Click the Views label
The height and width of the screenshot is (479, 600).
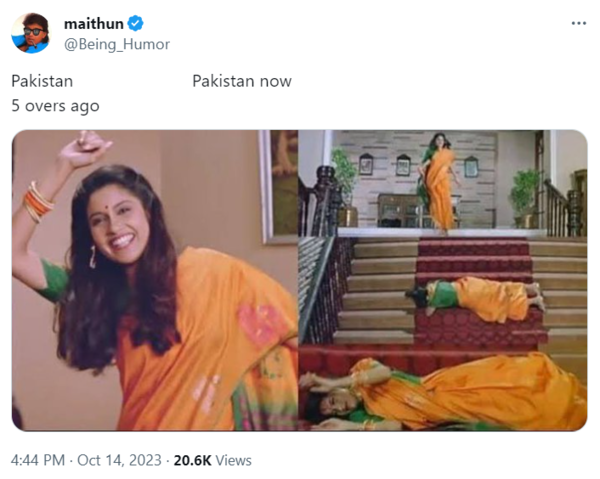point(234,460)
